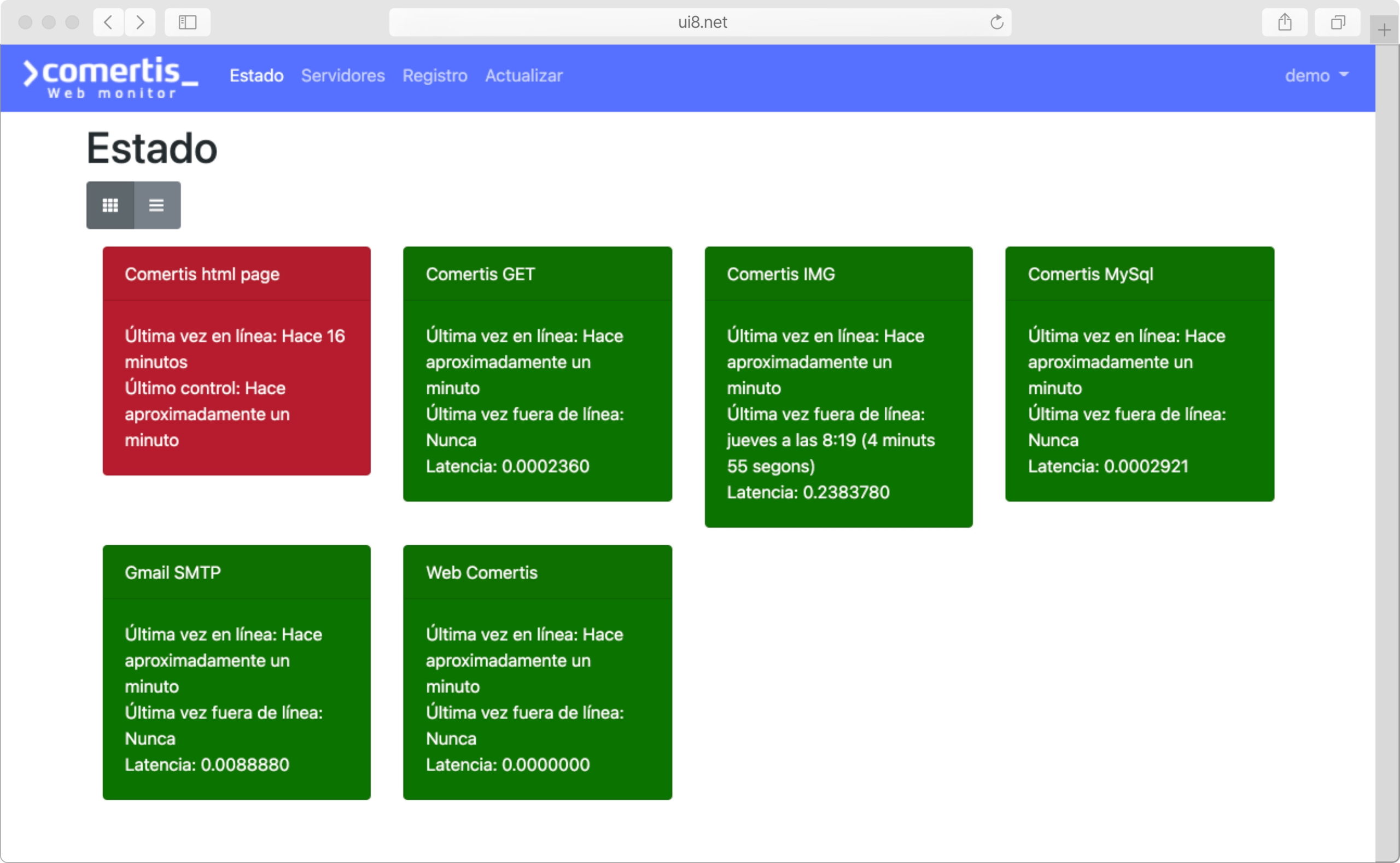This screenshot has height=863, width=1400.
Task: Expand the demo user dropdown
Action: coord(1317,76)
